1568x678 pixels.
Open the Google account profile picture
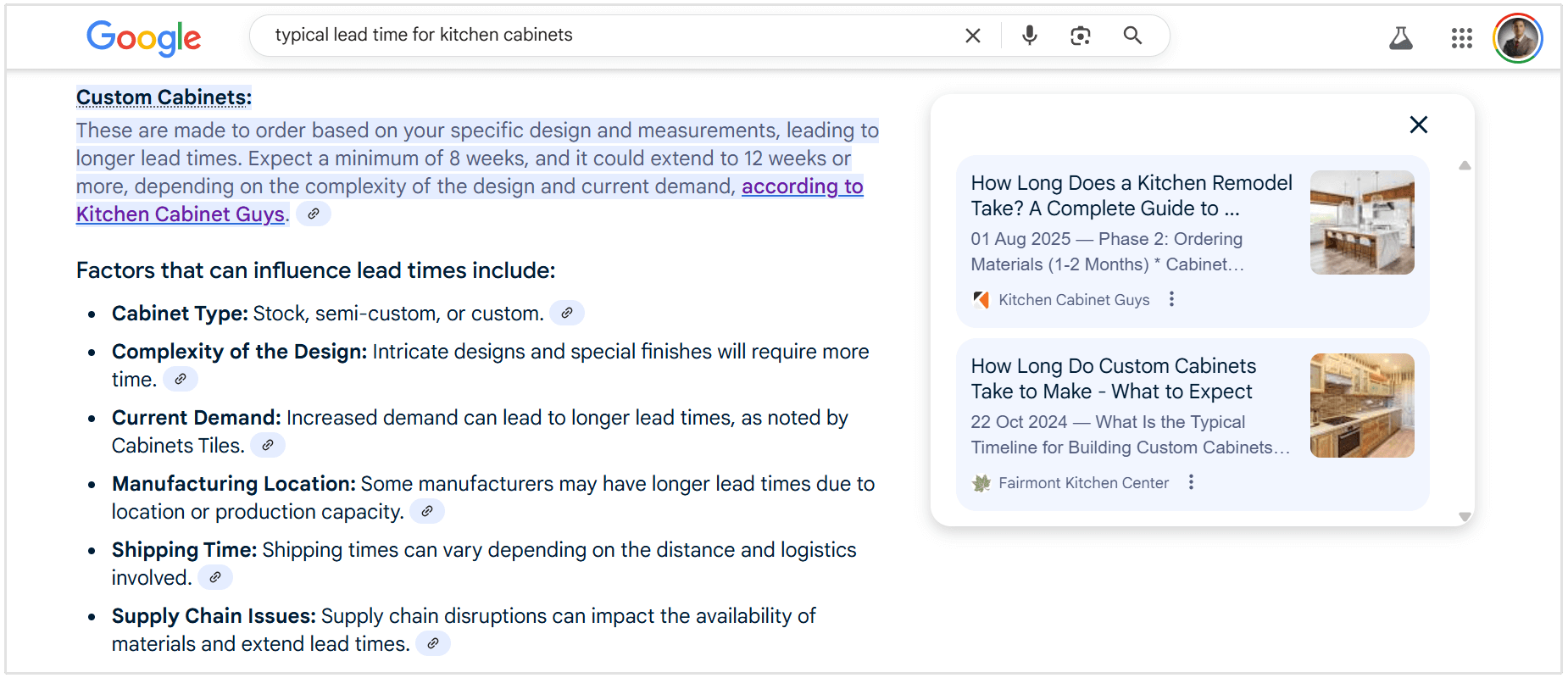coord(1517,38)
